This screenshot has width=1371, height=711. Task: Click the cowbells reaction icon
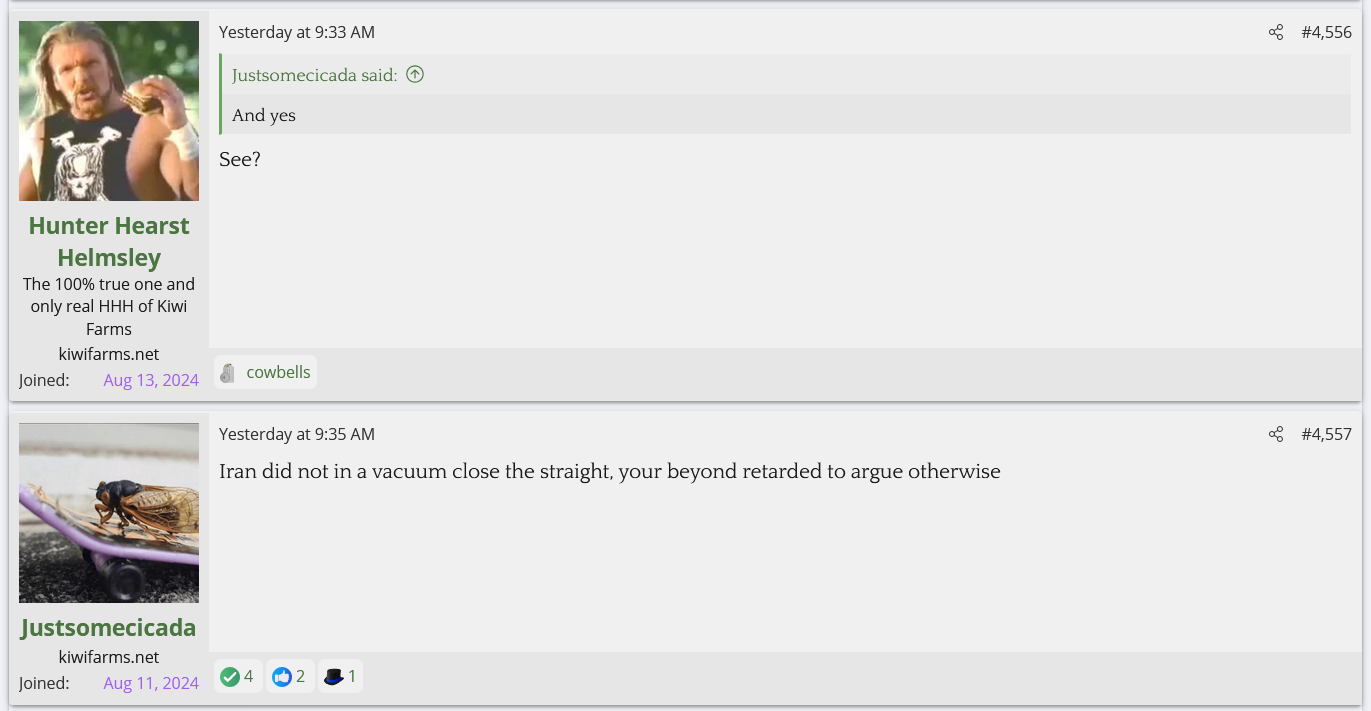tap(228, 373)
